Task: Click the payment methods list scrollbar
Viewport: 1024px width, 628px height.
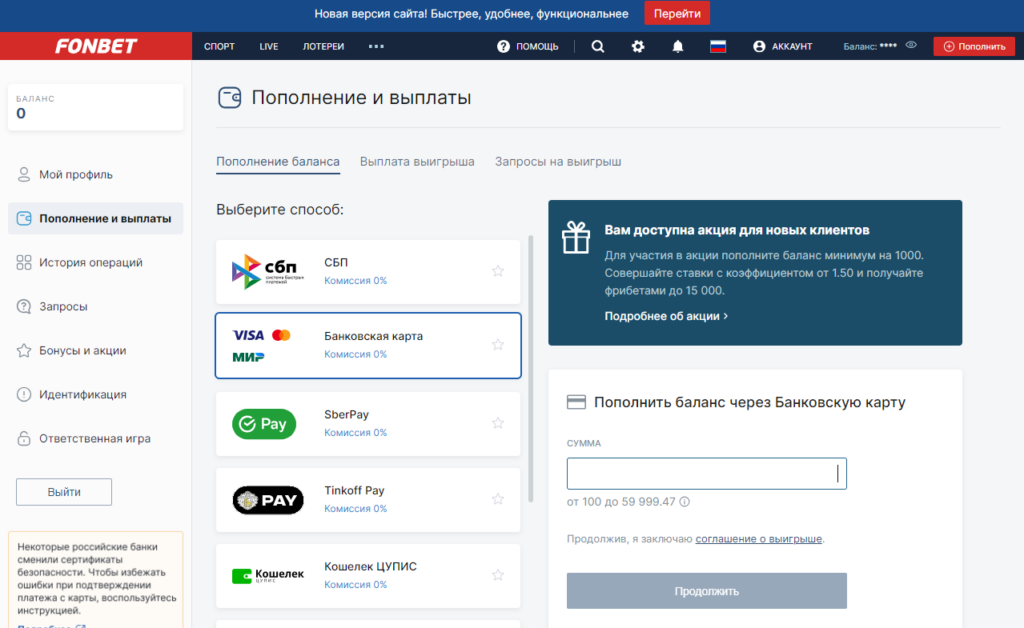Action: (x=531, y=369)
